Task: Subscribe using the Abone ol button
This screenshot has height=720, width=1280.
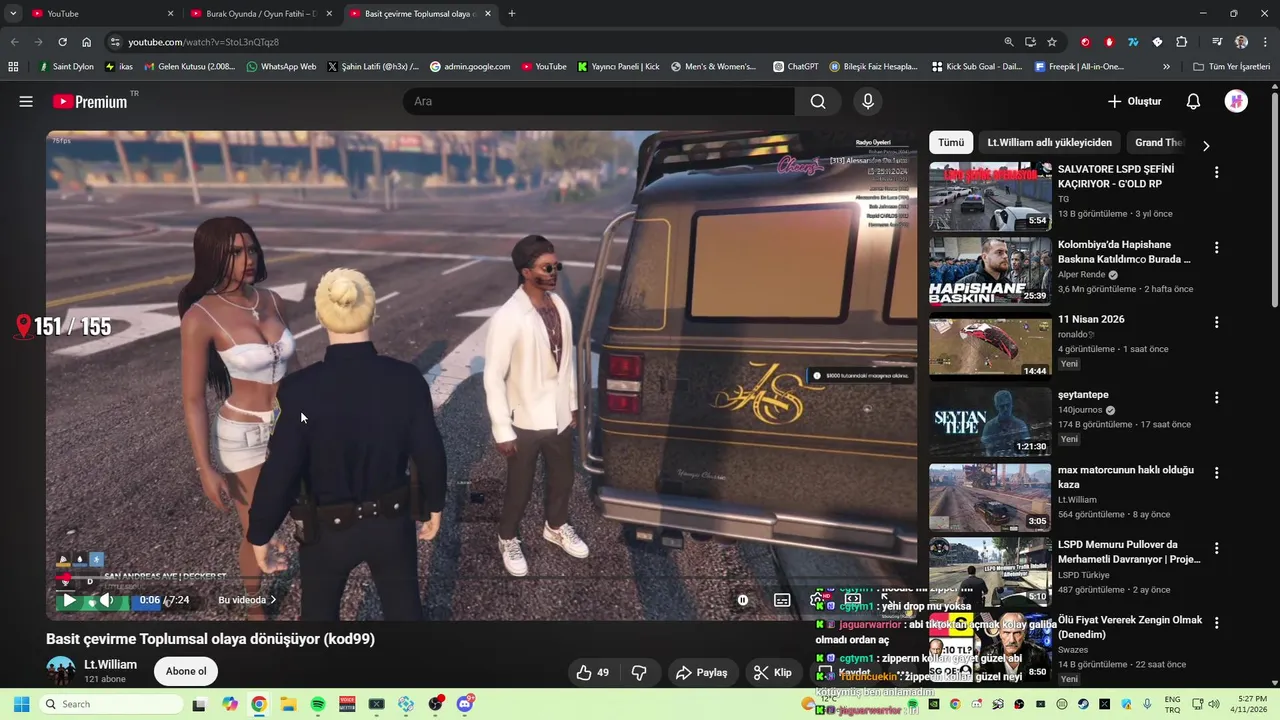Action: [186, 671]
